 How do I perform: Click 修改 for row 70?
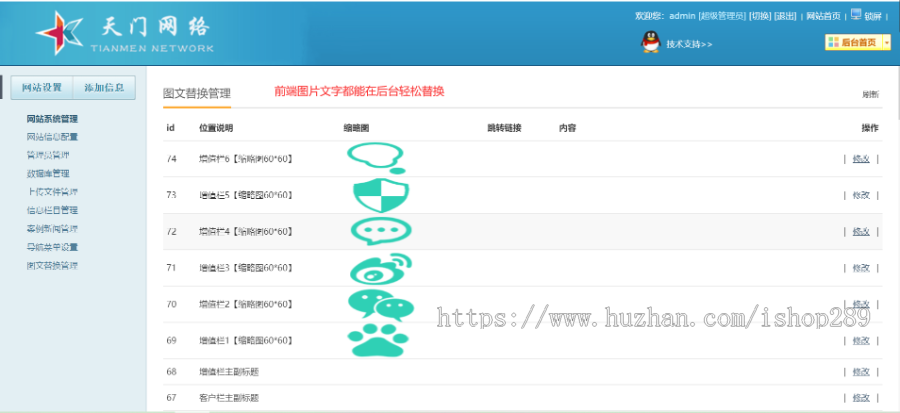[861, 304]
